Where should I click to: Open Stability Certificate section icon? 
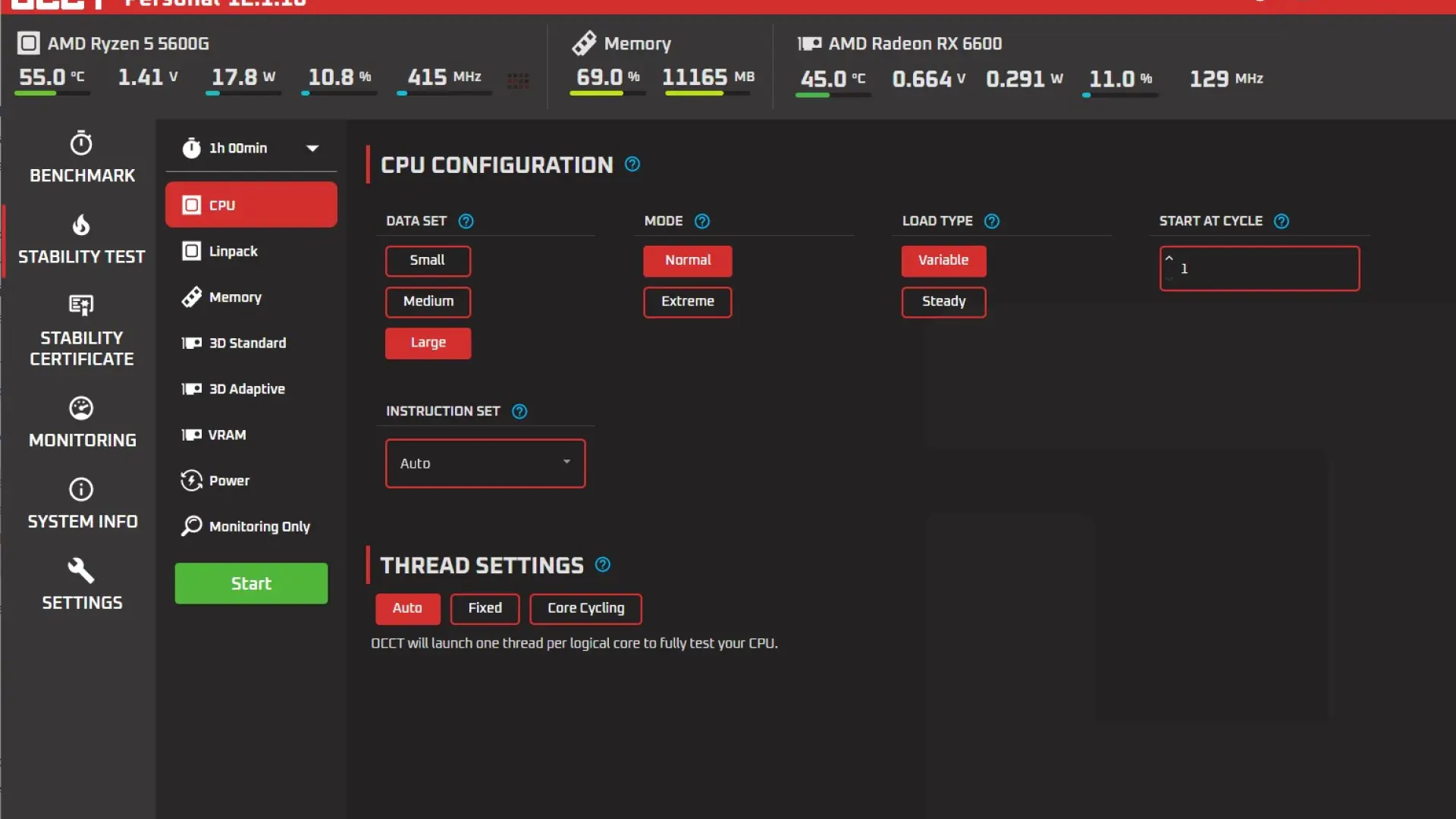coord(81,305)
